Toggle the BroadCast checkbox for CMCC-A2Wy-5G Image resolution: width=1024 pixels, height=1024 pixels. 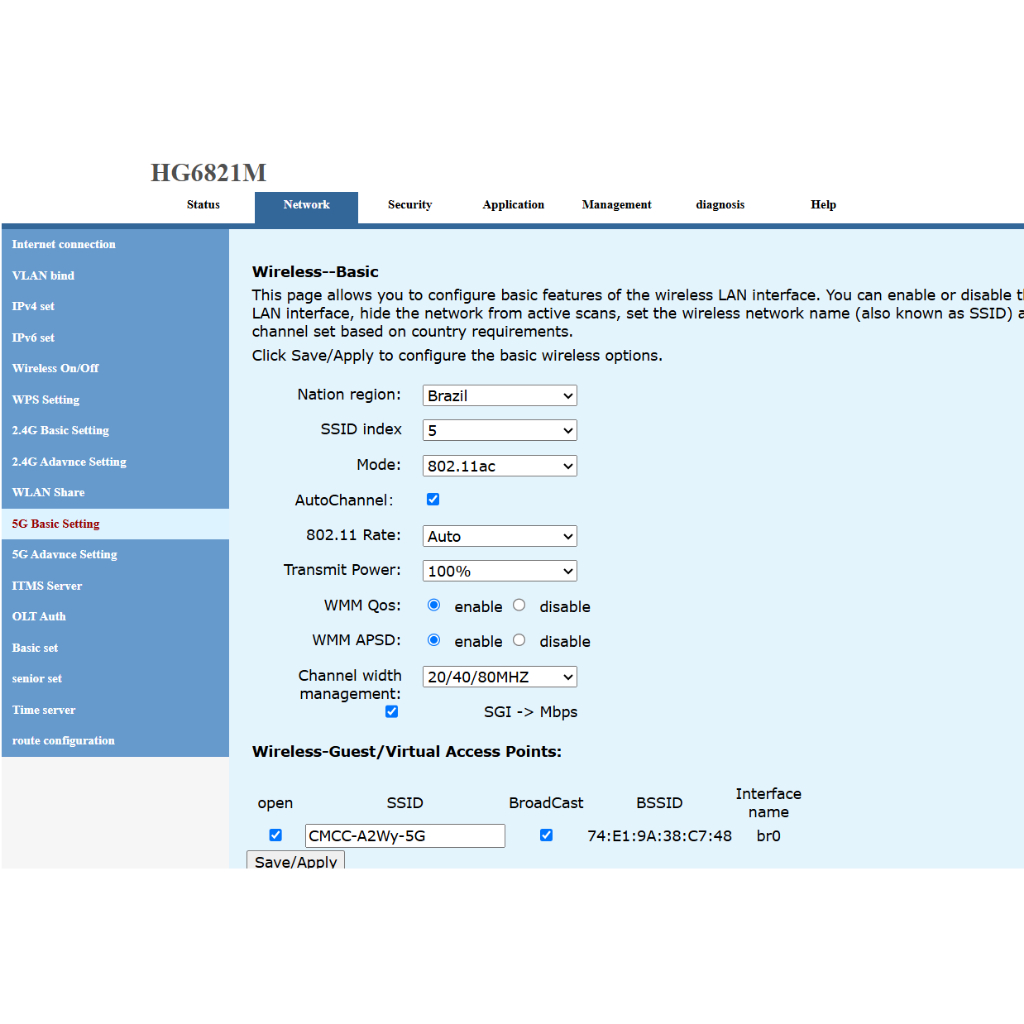[546, 835]
